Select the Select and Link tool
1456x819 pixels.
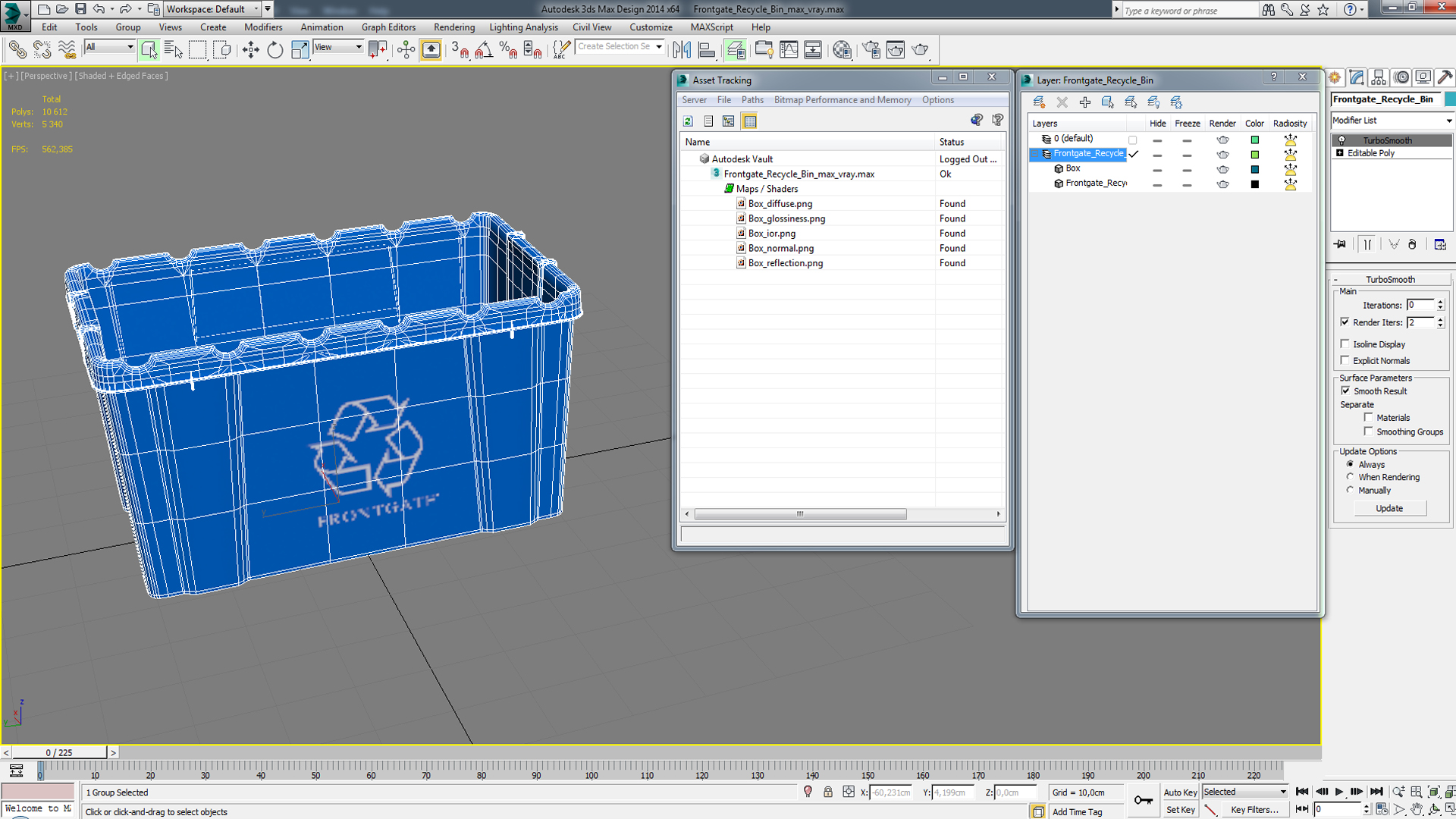pos(17,50)
